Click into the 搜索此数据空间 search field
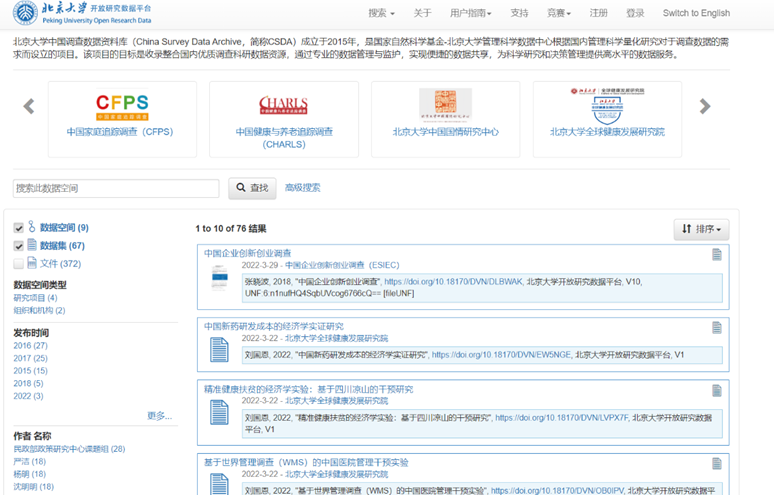The image size is (774, 495). click(116, 189)
